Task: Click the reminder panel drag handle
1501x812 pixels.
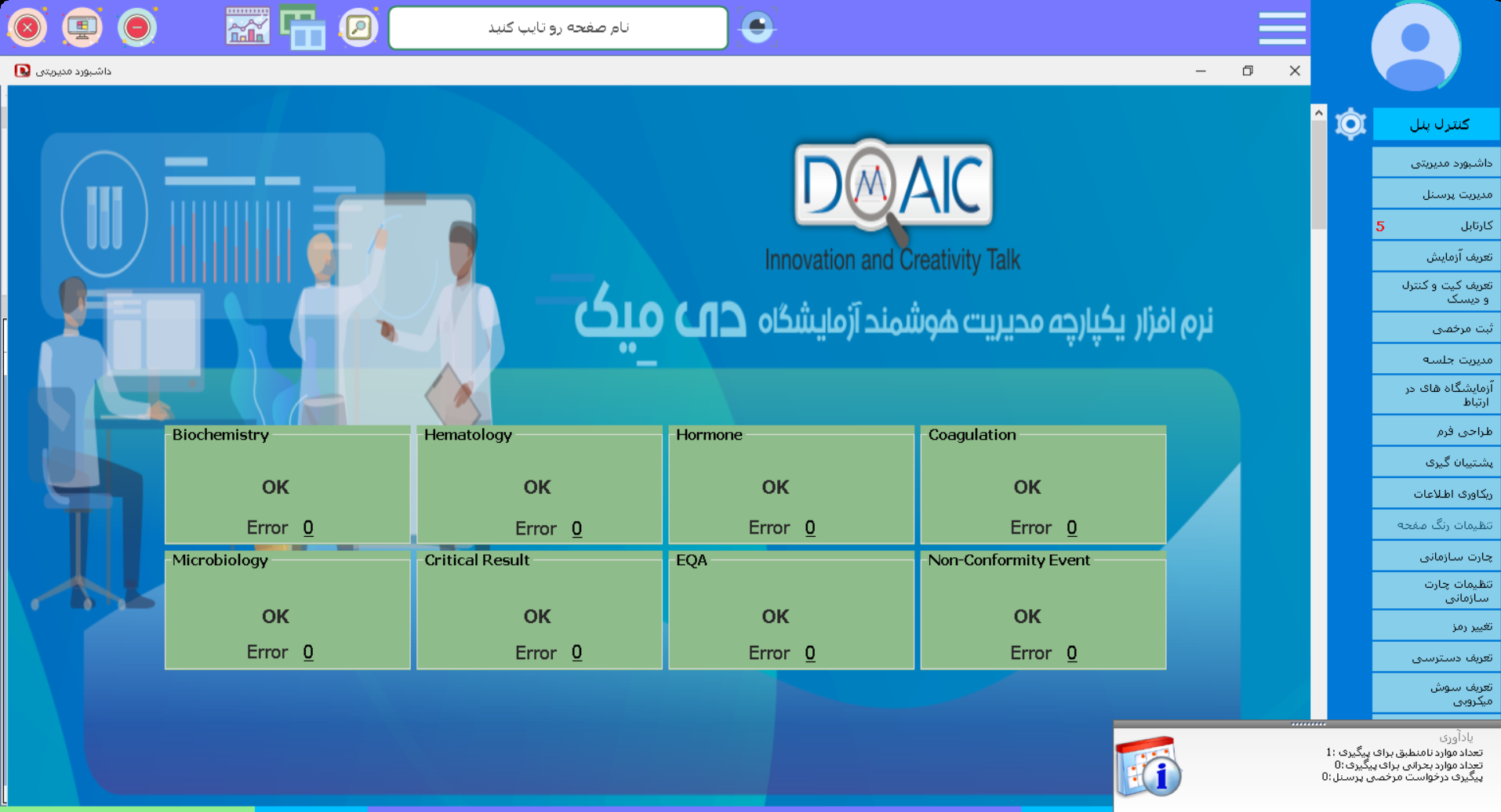Action: tap(1308, 724)
